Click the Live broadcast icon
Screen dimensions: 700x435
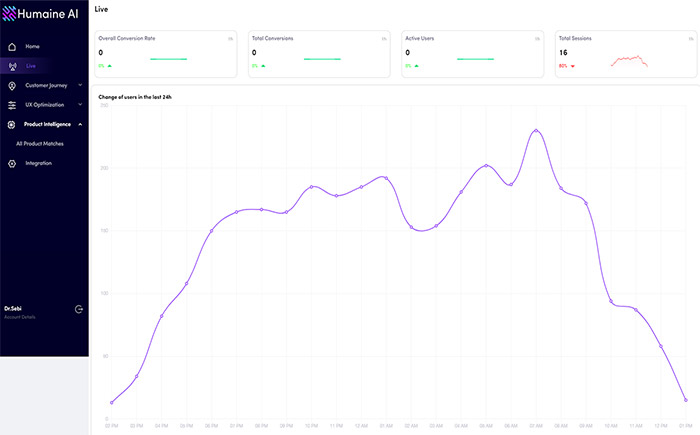coord(12,66)
